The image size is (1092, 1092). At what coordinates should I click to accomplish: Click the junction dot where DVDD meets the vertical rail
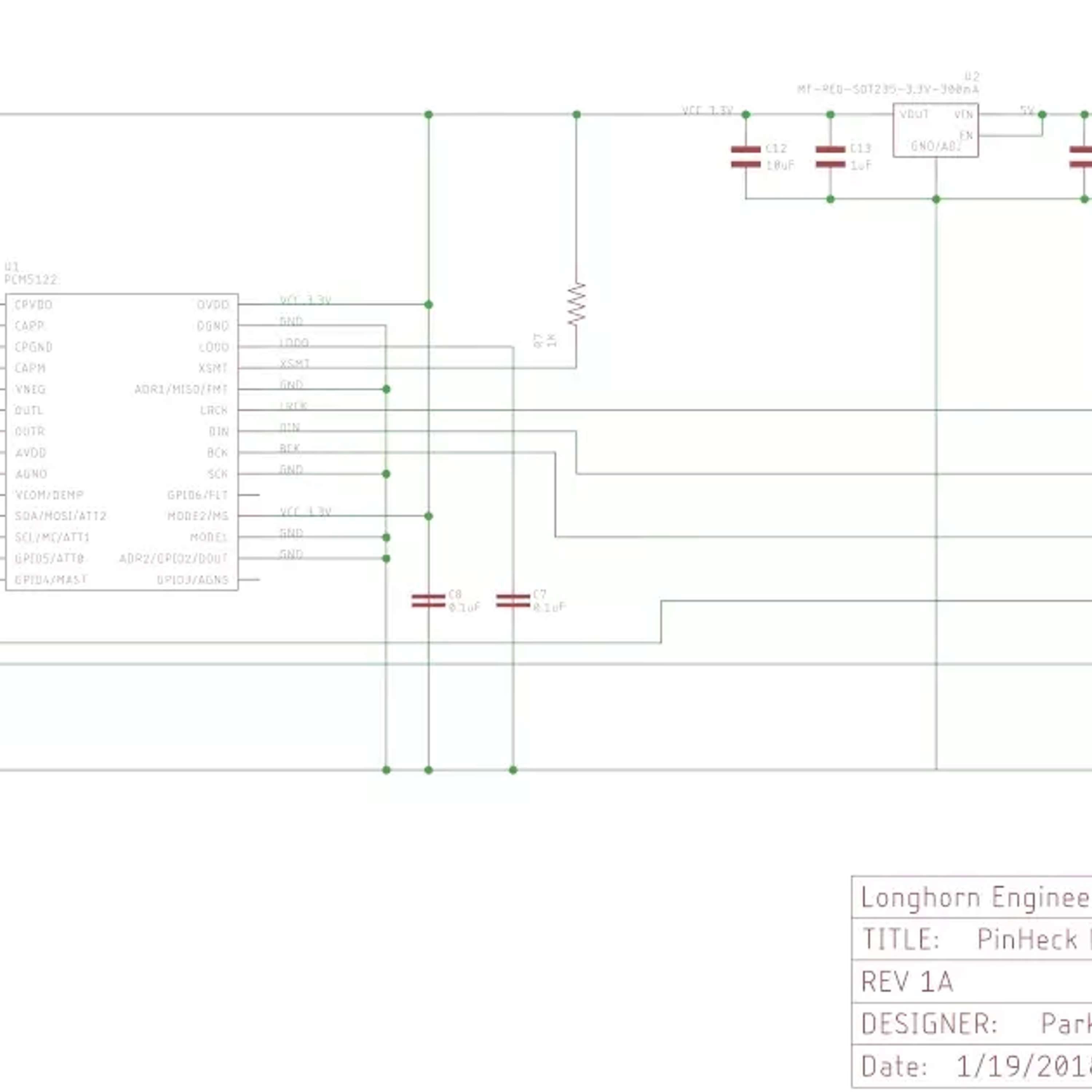pyautogui.click(x=428, y=305)
